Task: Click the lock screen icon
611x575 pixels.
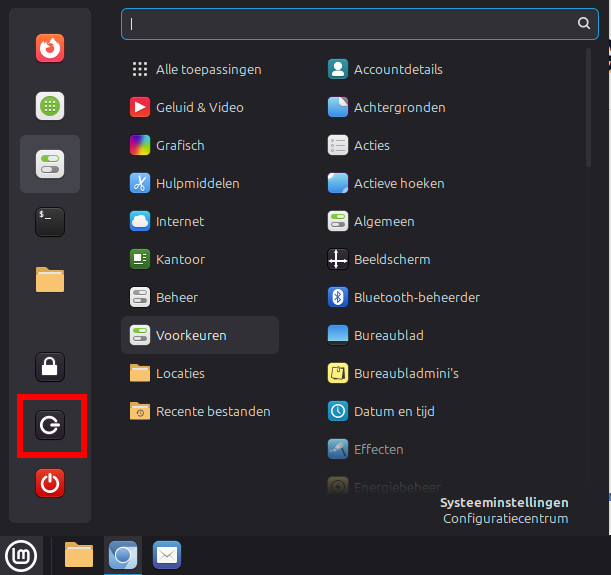Action: point(50,367)
